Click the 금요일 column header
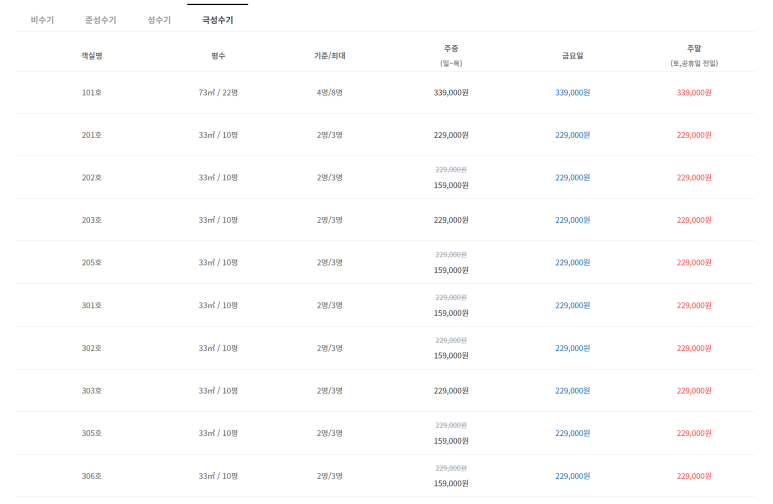This screenshot has width=773, height=504. pyautogui.click(x=572, y=56)
